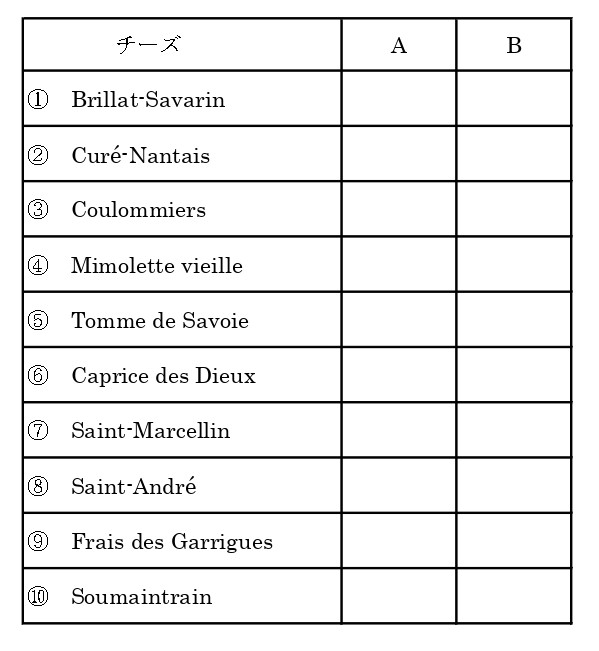Image resolution: width=599 pixels, height=651 pixels.
Task: Click the B column header
Action: [514, 45]
